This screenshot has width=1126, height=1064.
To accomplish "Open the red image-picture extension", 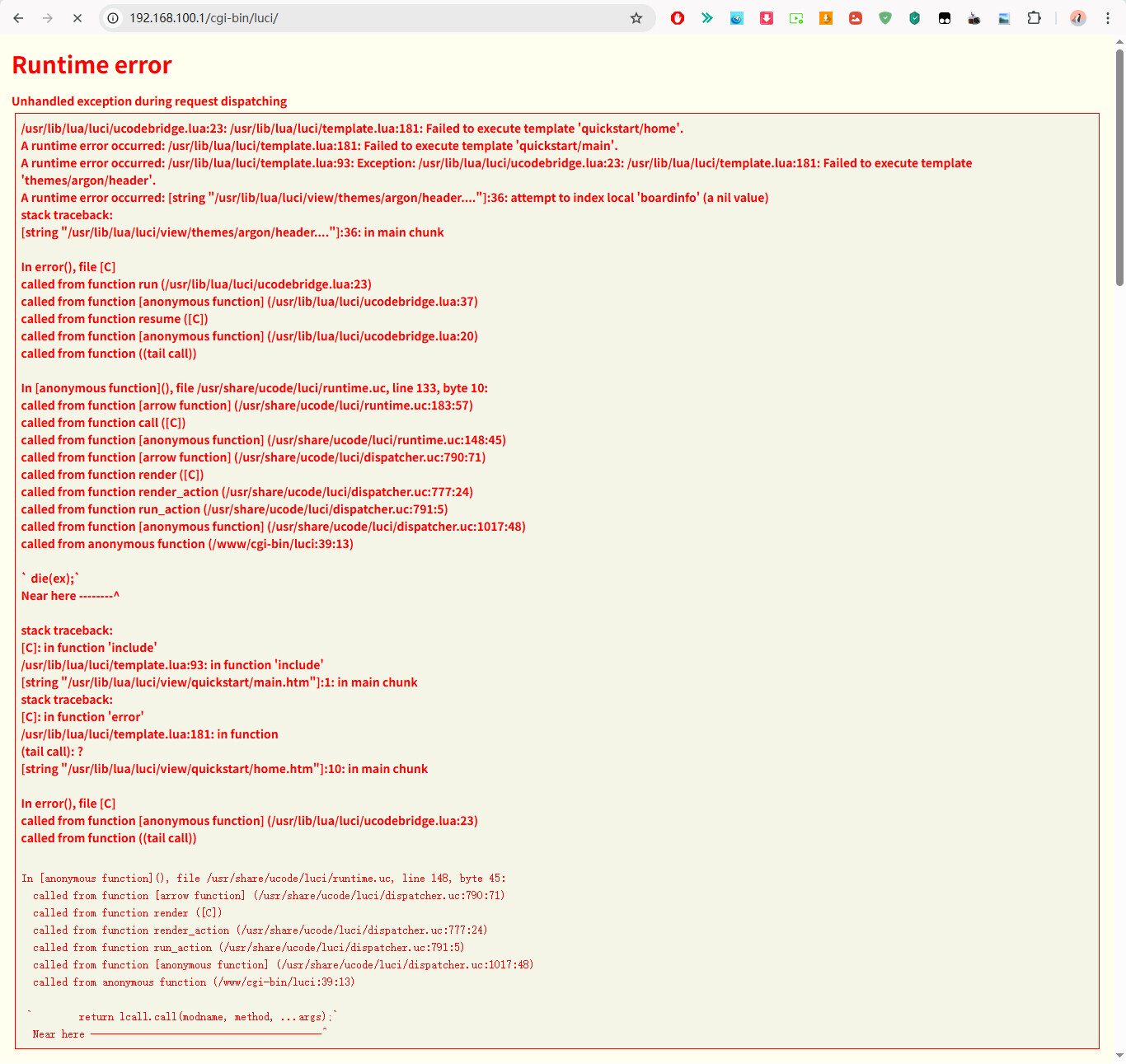I will [x=856, y=18].
